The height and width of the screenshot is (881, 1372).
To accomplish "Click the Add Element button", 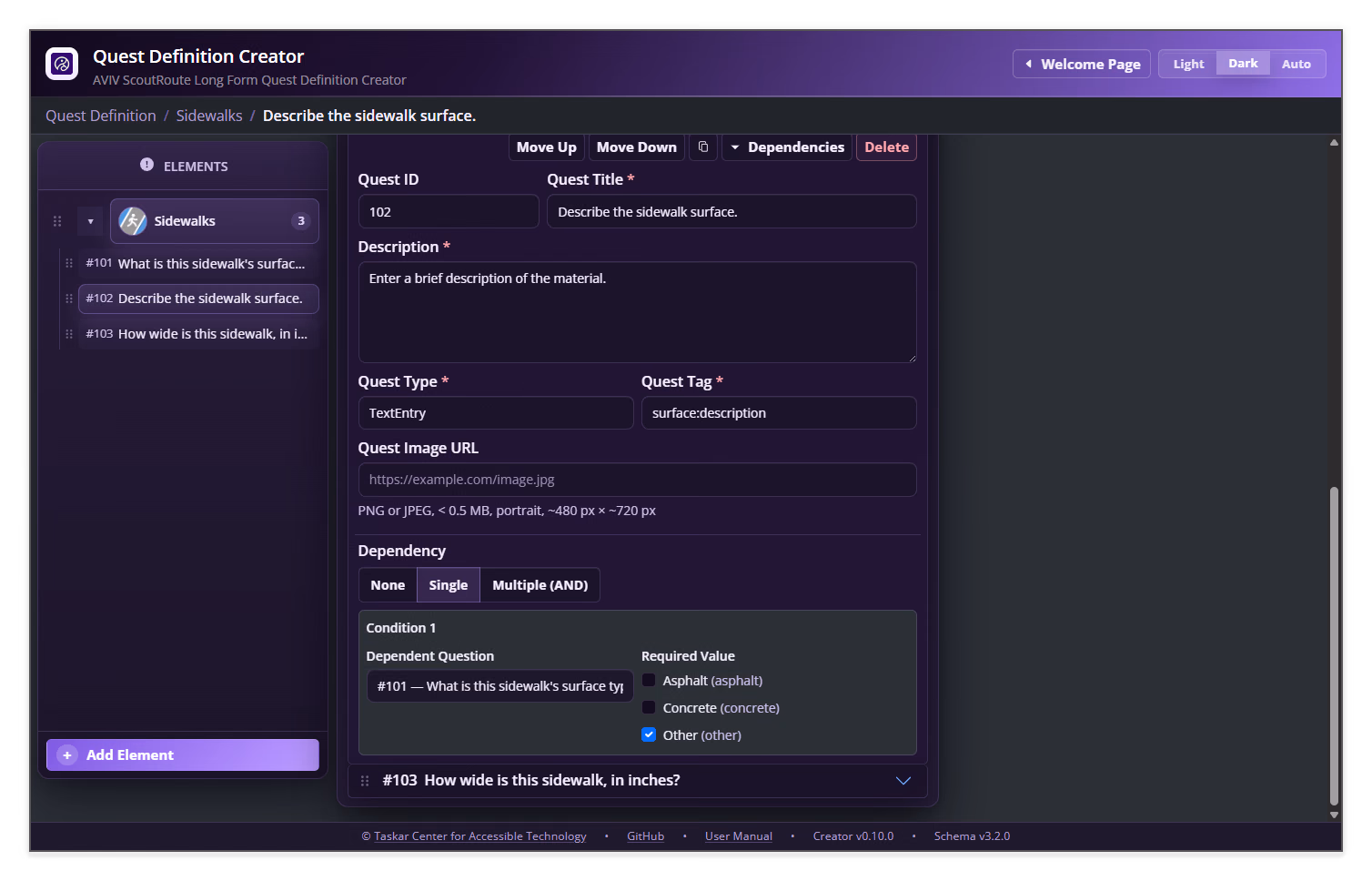I will click(183, 755).
